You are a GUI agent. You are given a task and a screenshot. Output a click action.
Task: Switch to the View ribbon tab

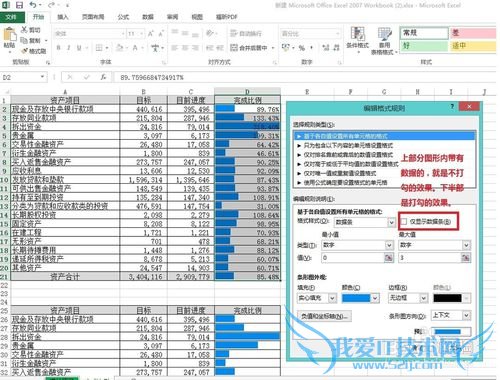(x=197, y=17)
